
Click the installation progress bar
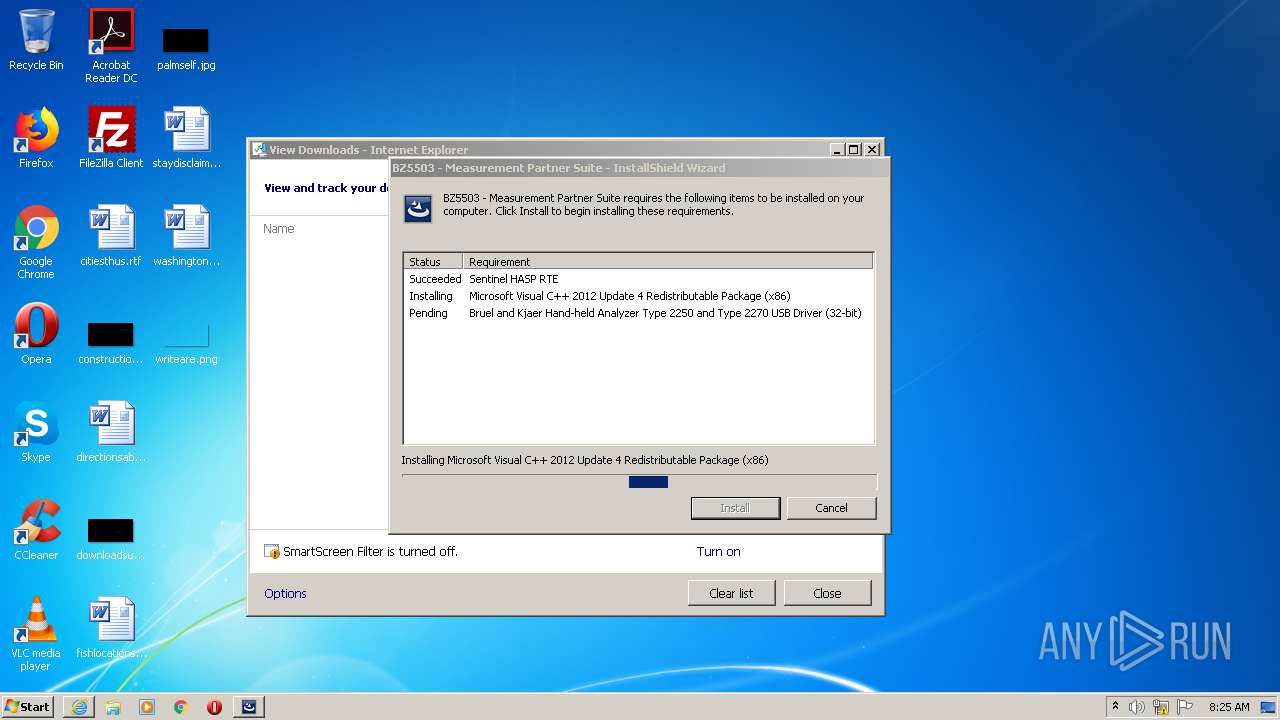coord(639,482)
